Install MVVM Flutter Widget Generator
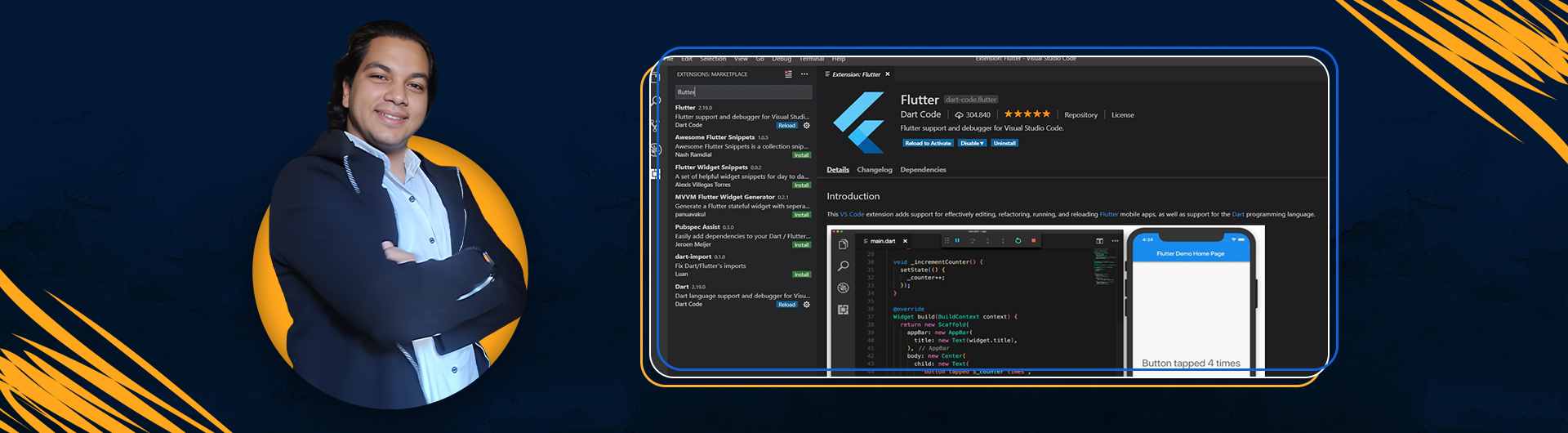Viewport: 1568px width, 433px height. click(x=802, y=215)
